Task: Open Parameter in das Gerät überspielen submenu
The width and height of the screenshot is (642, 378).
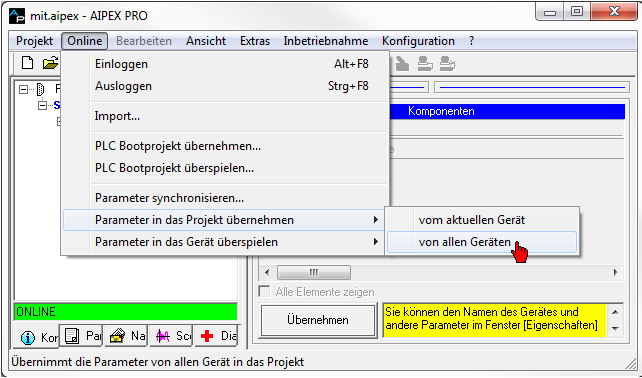Action: (x=225, y=242)
